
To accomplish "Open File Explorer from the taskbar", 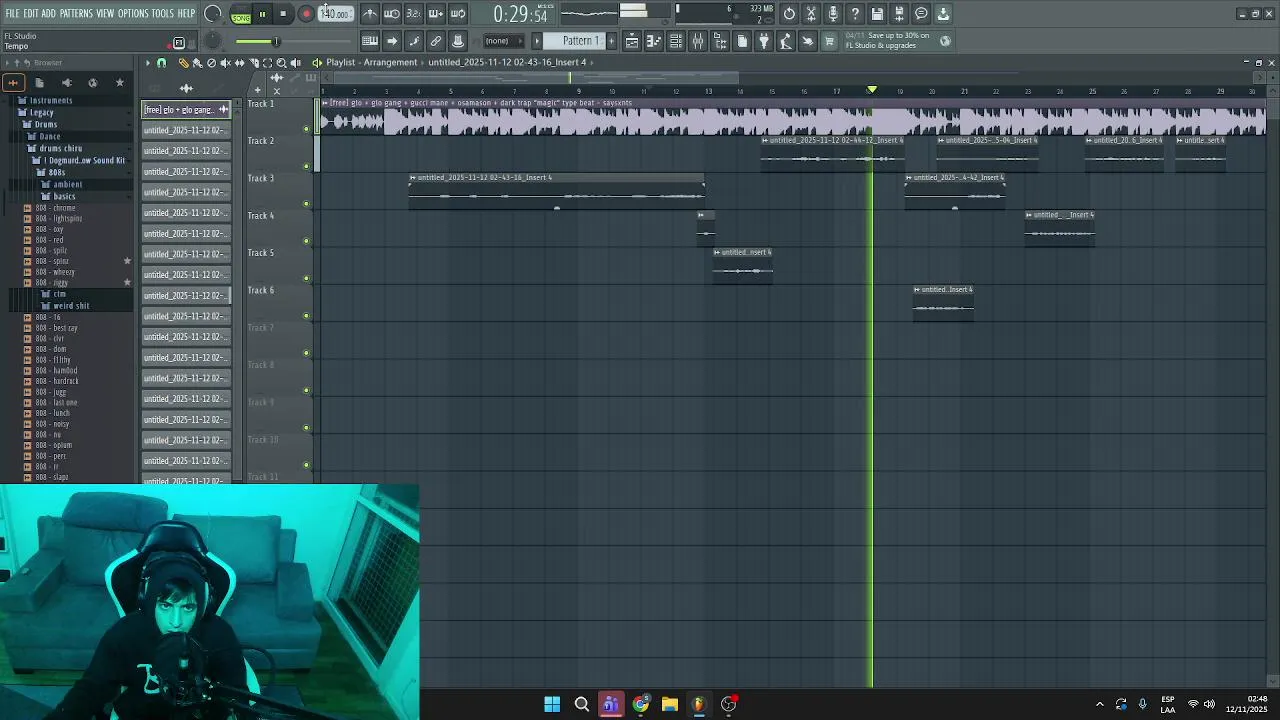I will [x=669, y=704].
